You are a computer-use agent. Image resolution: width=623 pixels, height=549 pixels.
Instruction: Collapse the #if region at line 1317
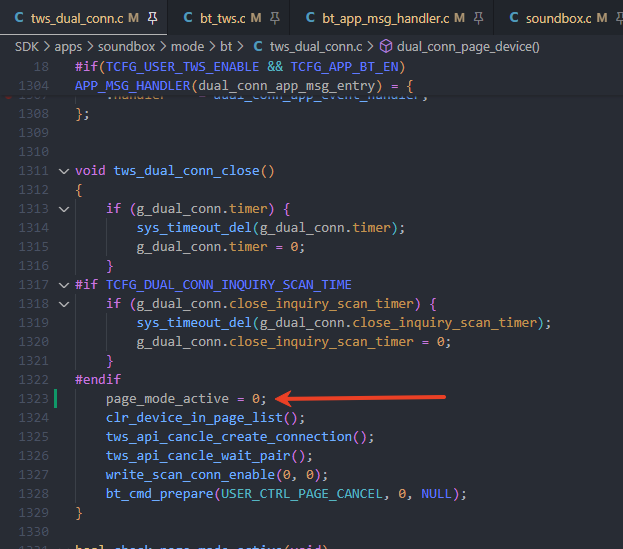[x=64, y=285]
